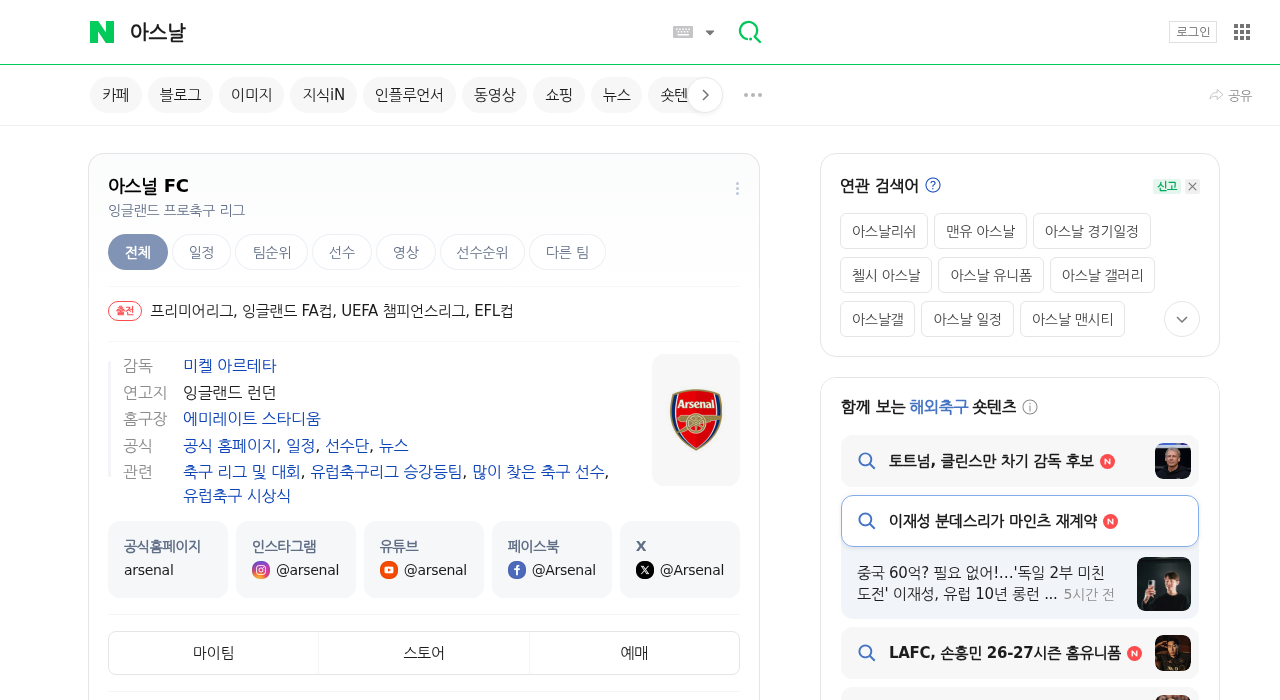Screen dimensions: 1280x700
Task: Open the 미켈 아르테타 link
Action: 229,365
